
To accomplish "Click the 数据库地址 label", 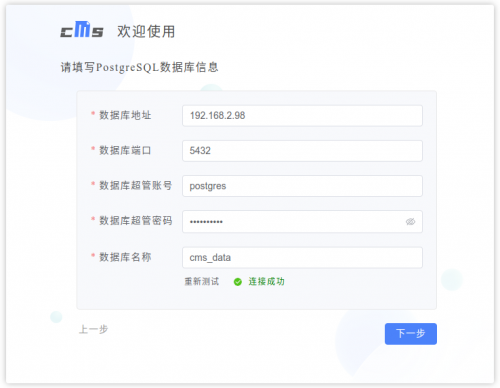I will 125,115.
